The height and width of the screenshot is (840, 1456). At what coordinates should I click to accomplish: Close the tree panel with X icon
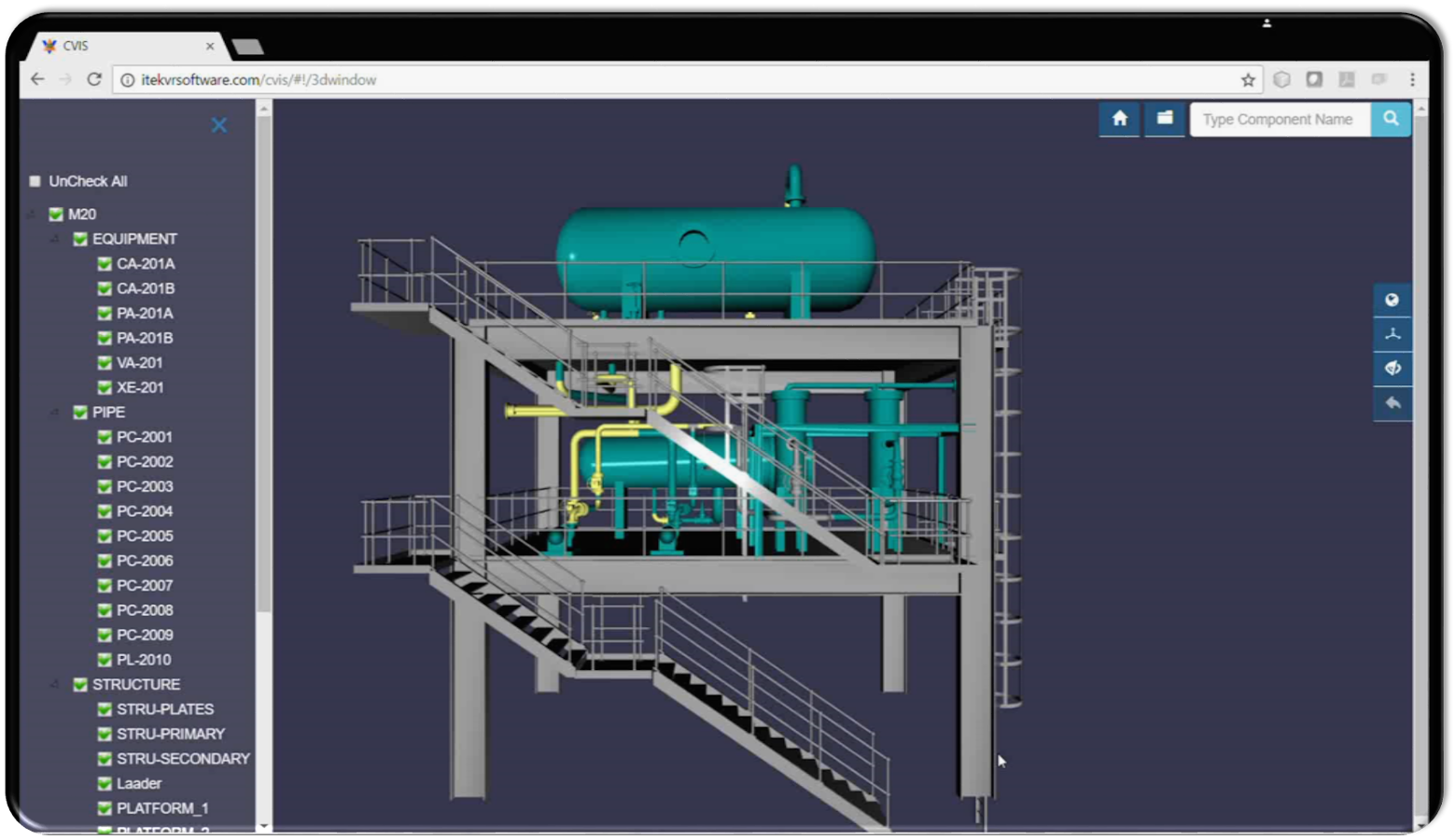(219, 125)
